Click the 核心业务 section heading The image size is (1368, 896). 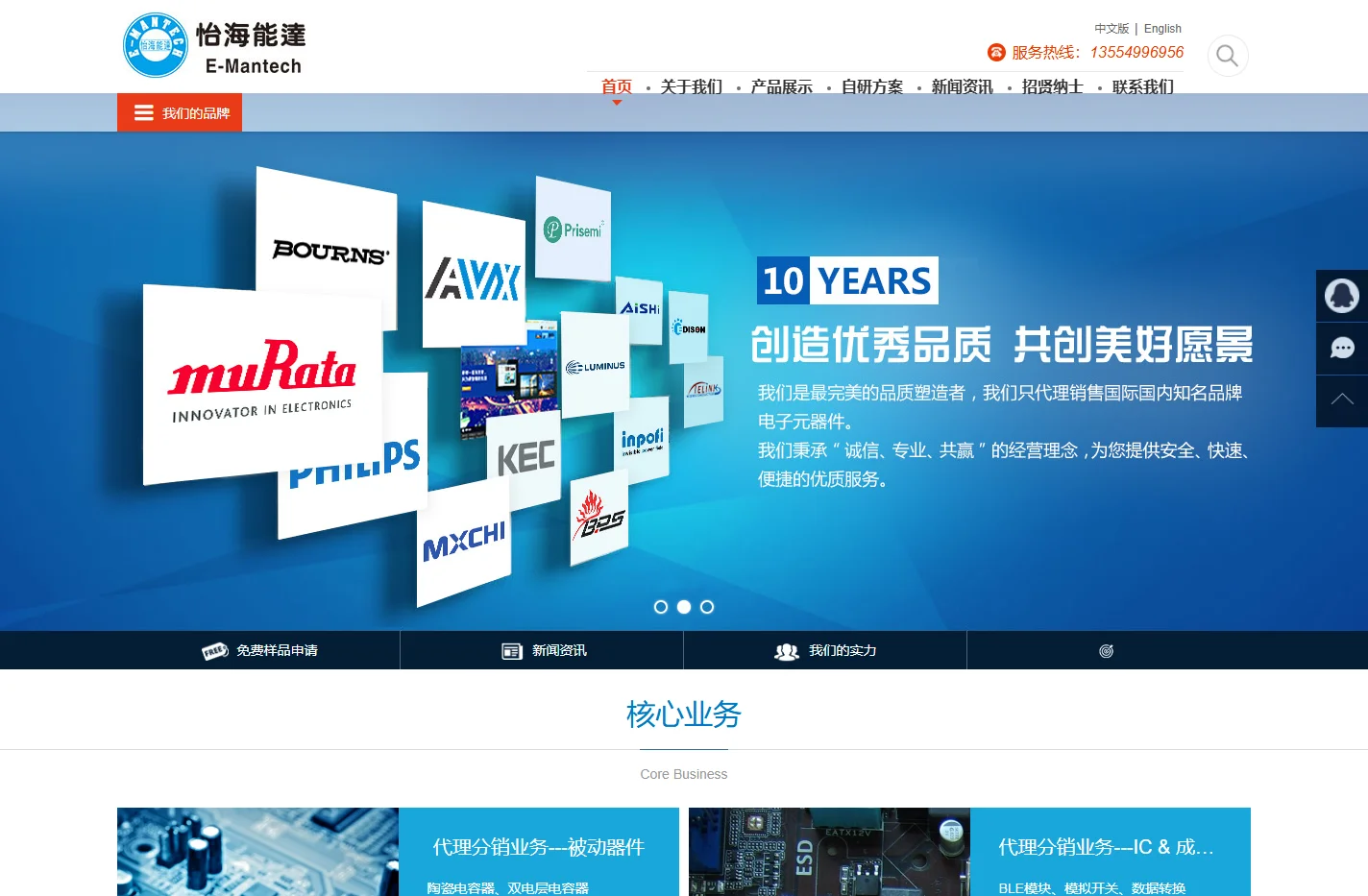(684, 714)
